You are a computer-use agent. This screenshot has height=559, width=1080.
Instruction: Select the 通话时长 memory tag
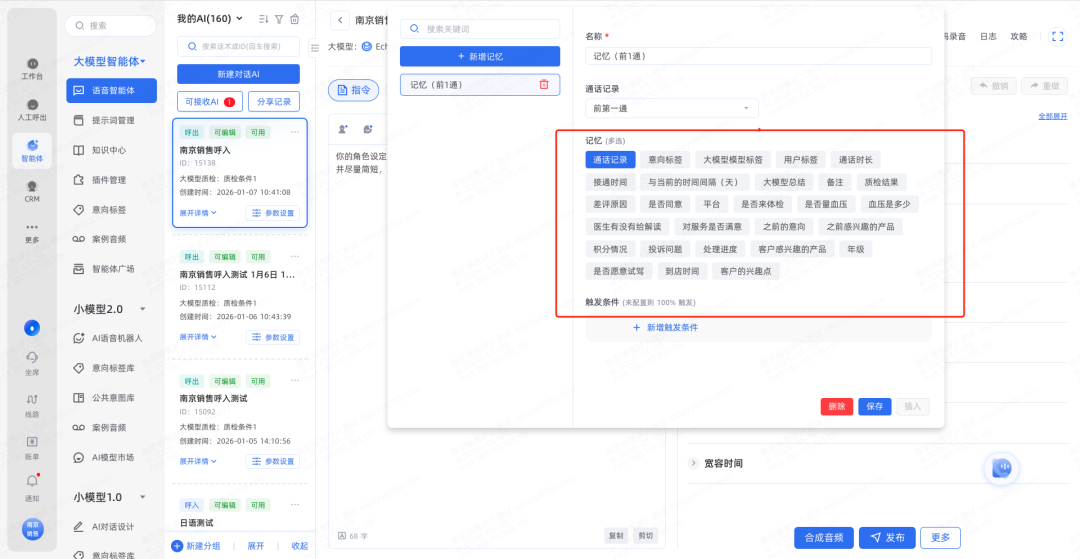pyautogui.click(x=855, y=159)
